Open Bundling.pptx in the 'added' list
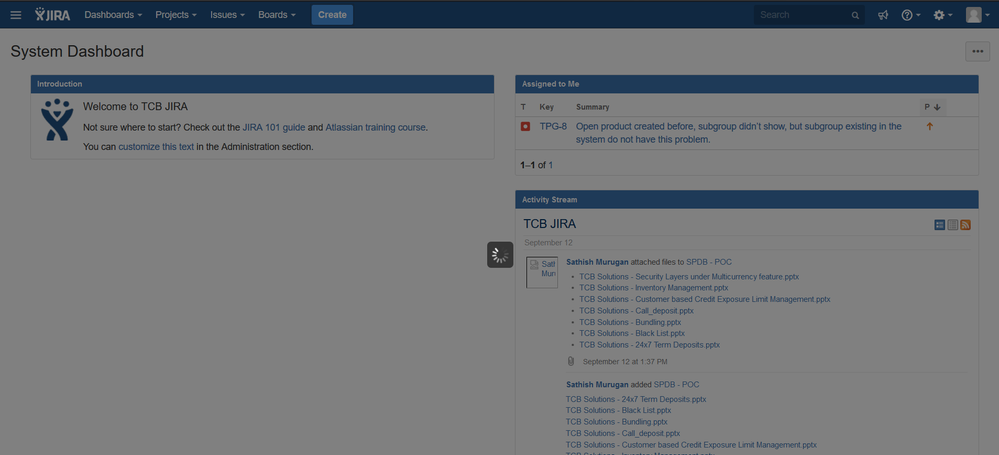Image resolution: width=999 pixels, height=455 pixels. click(x=617, y=422)
